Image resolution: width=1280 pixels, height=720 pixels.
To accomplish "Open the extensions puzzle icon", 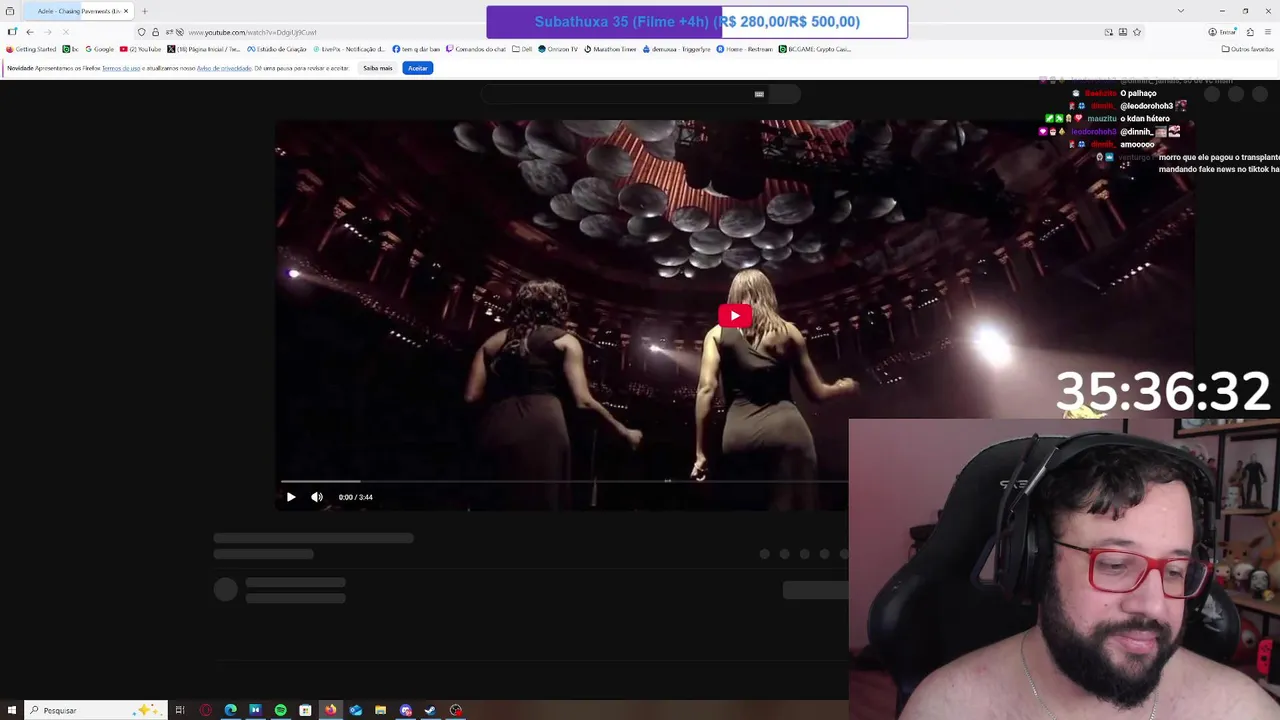I will pyautogui.click(x=1250, y=32).
